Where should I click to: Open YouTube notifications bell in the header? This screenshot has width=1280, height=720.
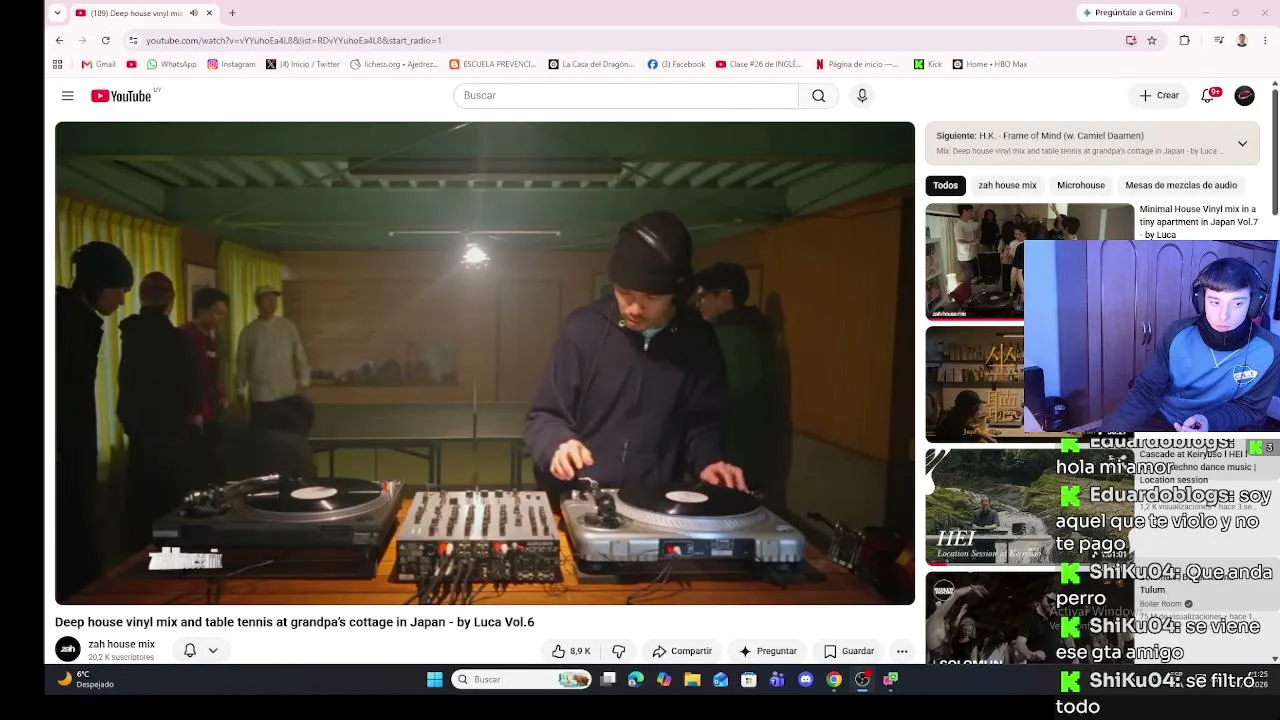pyautogui.click(x=1208, y=95)
